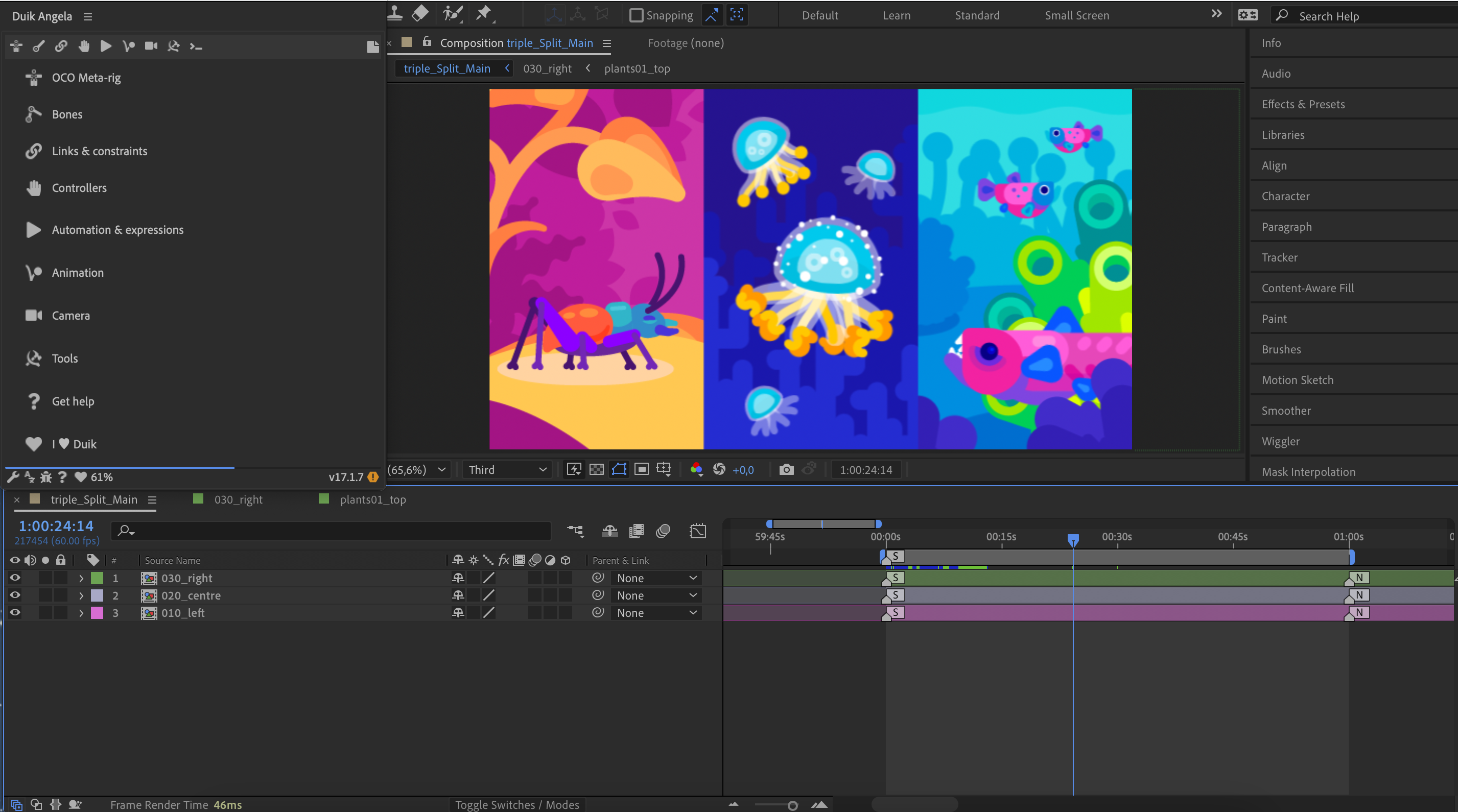Click the Duik bug report icon
This screenshot has height=812, width=1458.
pos(46,477)
